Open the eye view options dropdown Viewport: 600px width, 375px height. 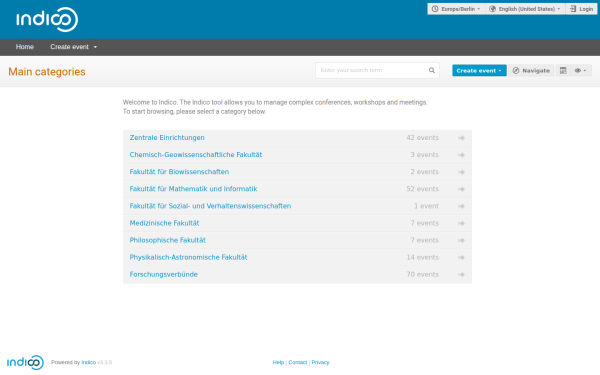coord(580,70)
